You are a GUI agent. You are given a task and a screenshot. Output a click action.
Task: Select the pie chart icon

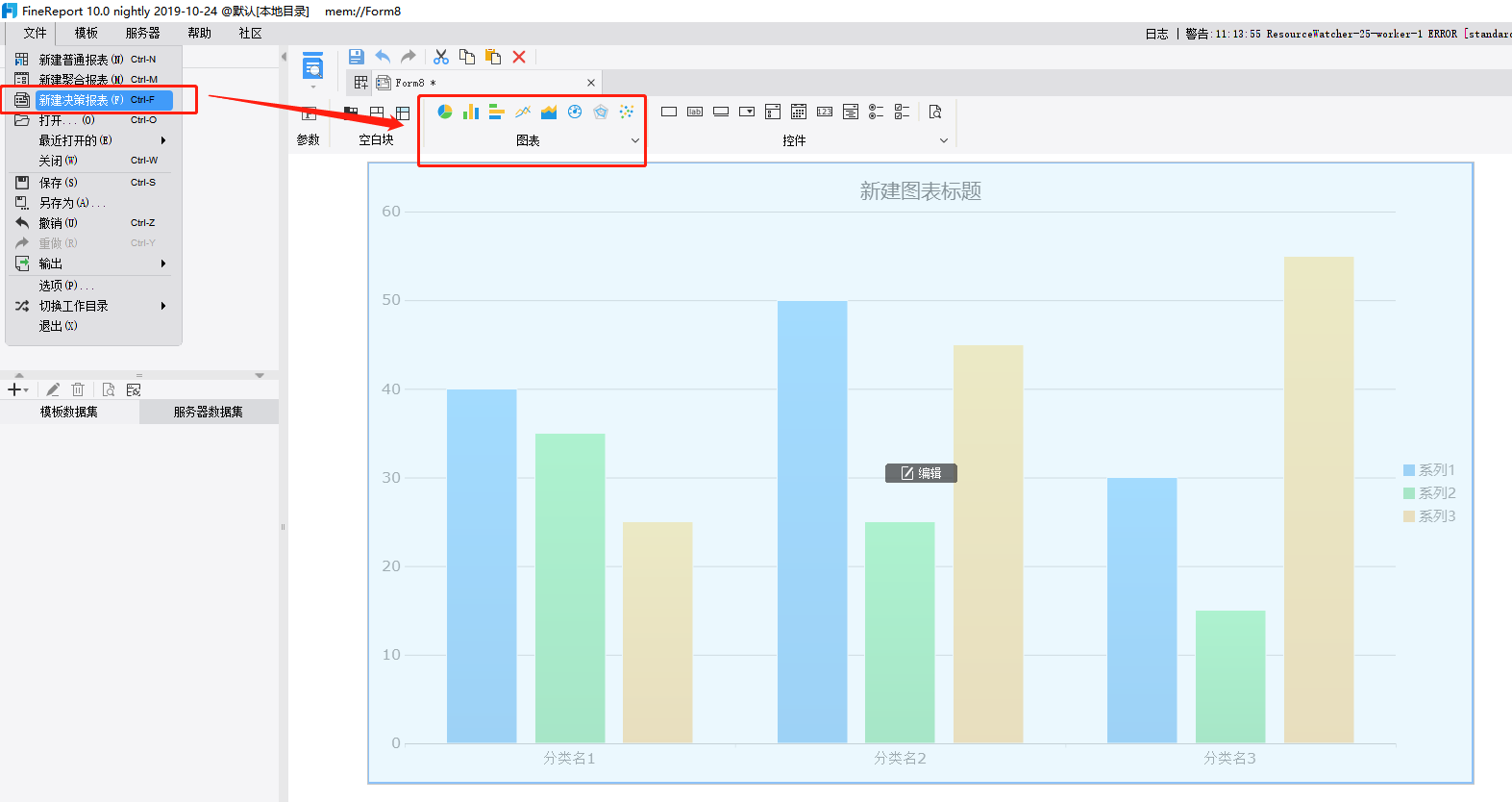444,112
